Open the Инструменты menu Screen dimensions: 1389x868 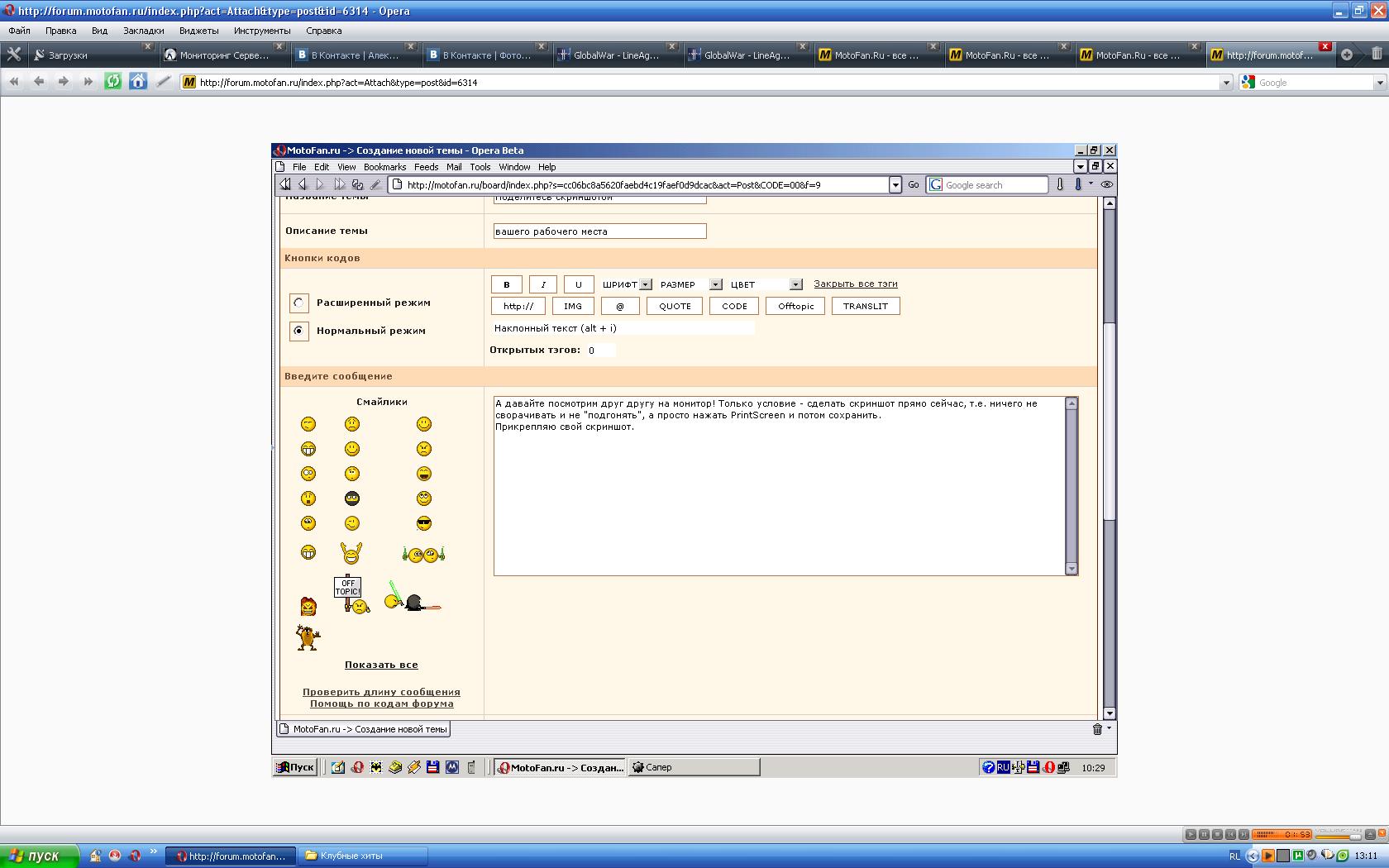262,31
